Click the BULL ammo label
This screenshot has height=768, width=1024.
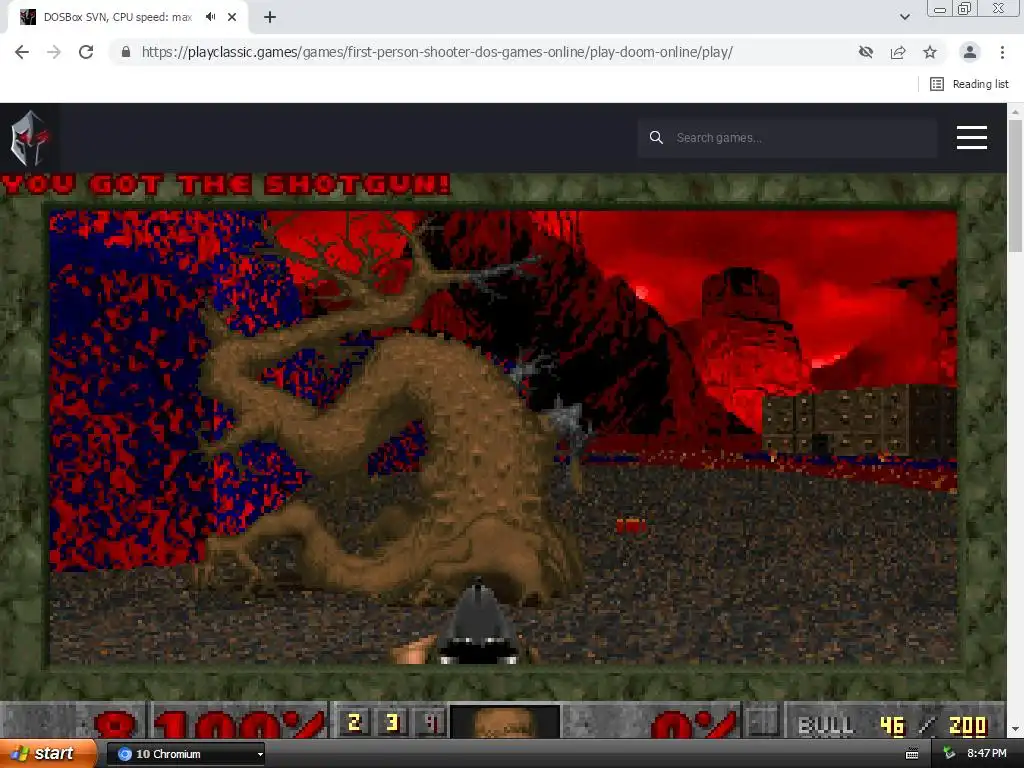pos(825,726)
